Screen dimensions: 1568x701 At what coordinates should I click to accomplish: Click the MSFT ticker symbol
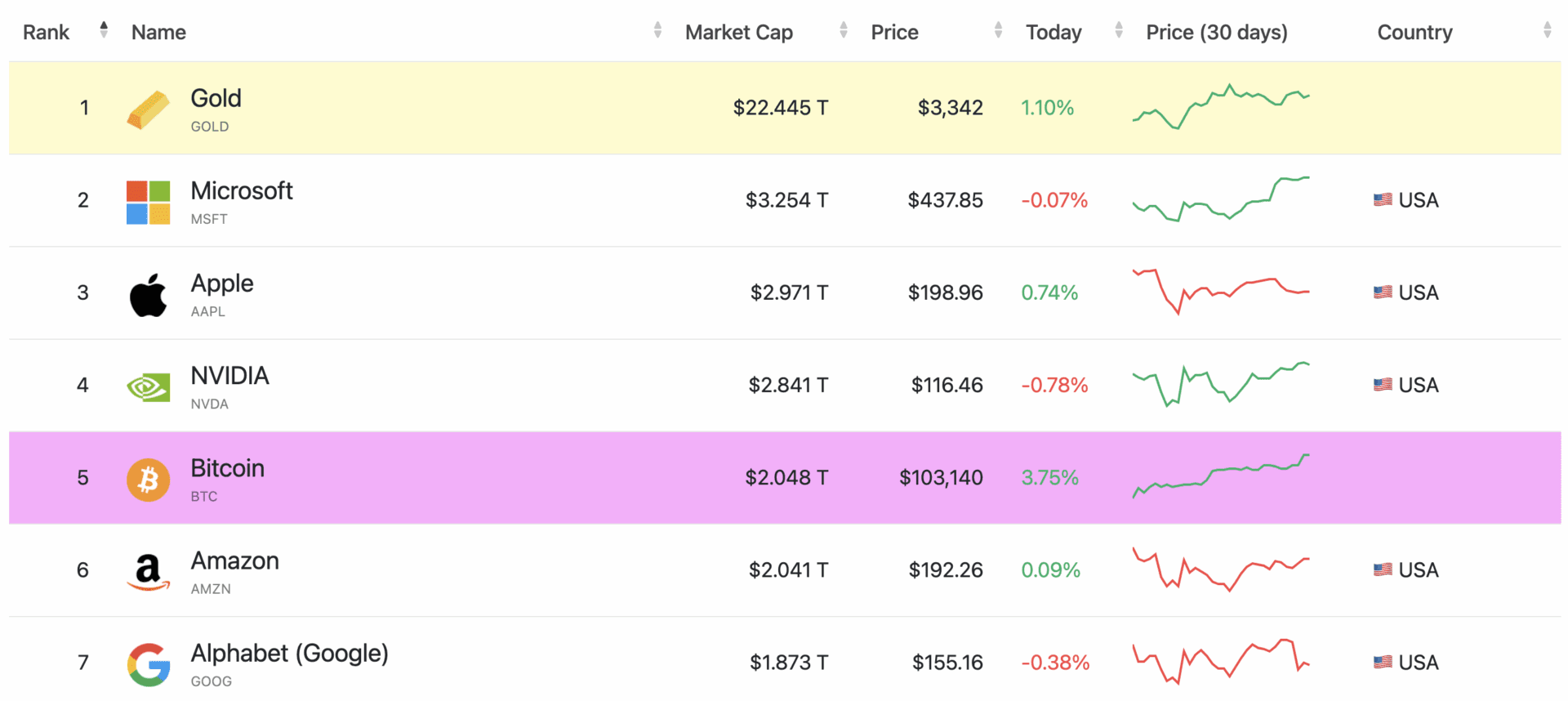point(209,219)
